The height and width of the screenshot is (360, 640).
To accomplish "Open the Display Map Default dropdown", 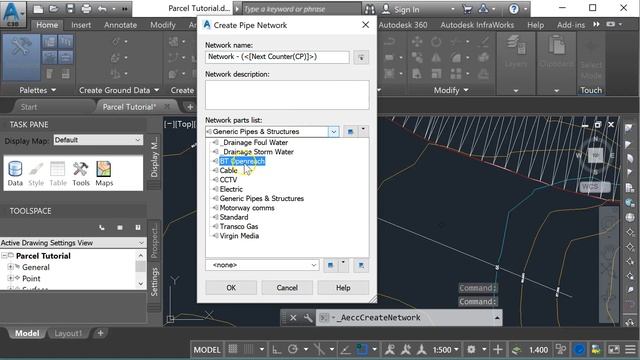I will (x=98, y=140).
